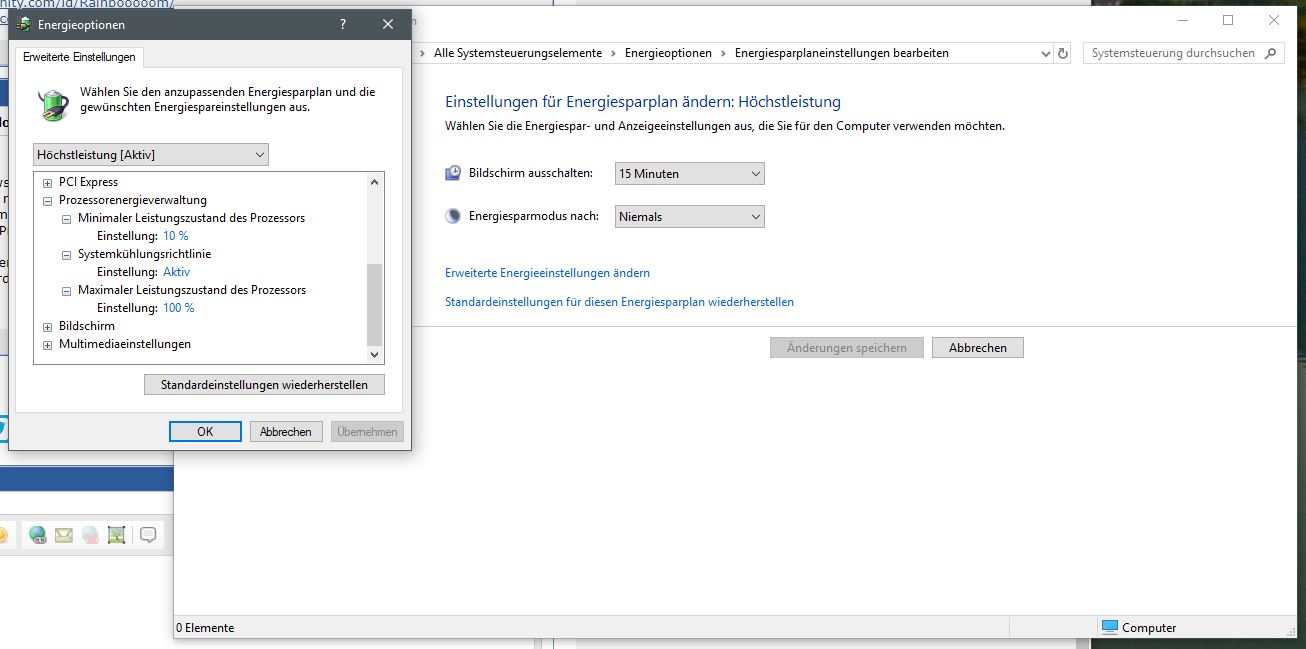Collapse Maximaler Leistungszustand des Prozessors

(x=66, y=291)
